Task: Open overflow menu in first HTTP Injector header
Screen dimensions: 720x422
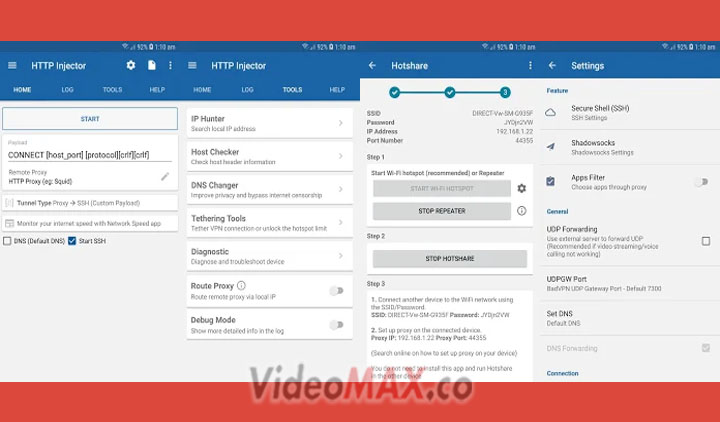Action: pos(170,65)
